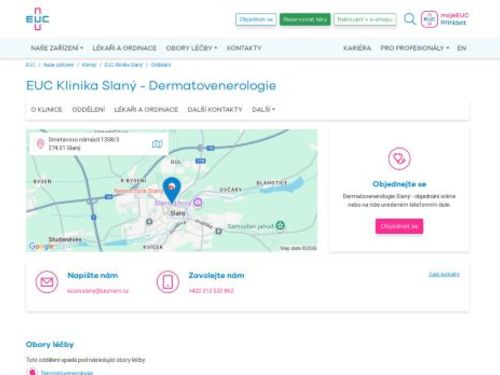Click the pink location pin icon by address
Image resolution: width=500 pixels, height=375 pixels.
[40, 144]
